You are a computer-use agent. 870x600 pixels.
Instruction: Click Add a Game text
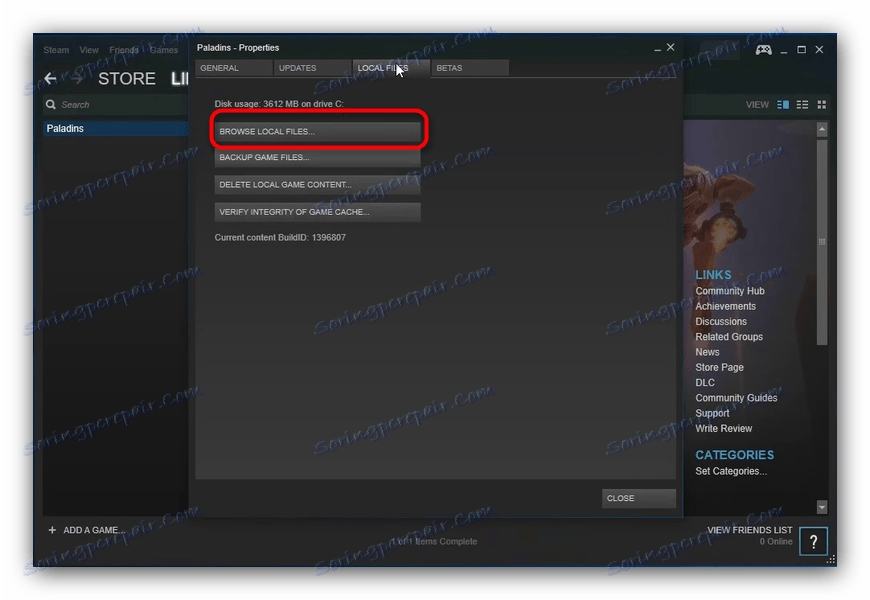(94, 530)
